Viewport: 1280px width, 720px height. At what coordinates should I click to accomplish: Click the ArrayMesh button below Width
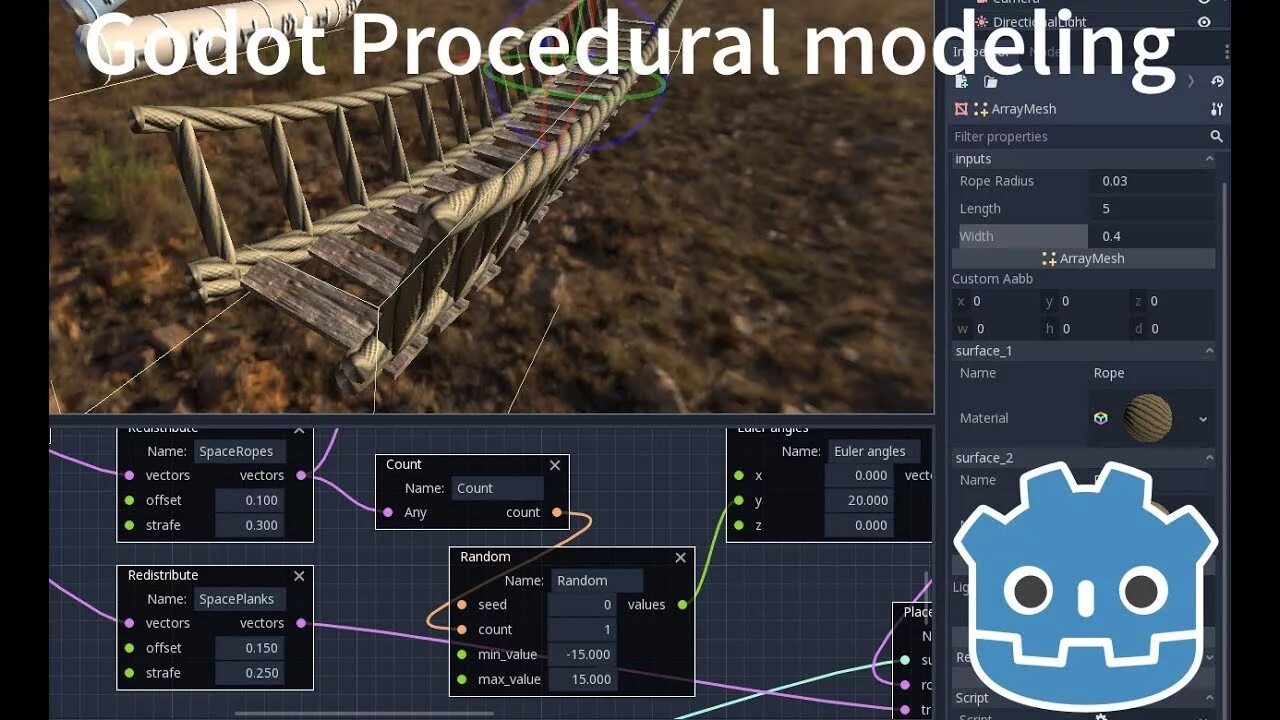(1083, 258)
